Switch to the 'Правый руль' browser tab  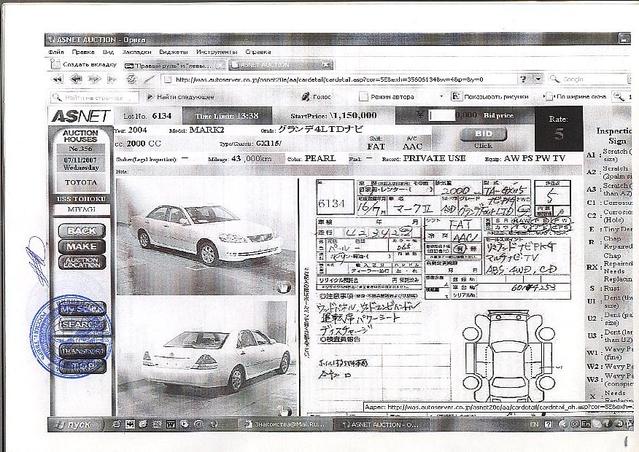tap(174, 65)
